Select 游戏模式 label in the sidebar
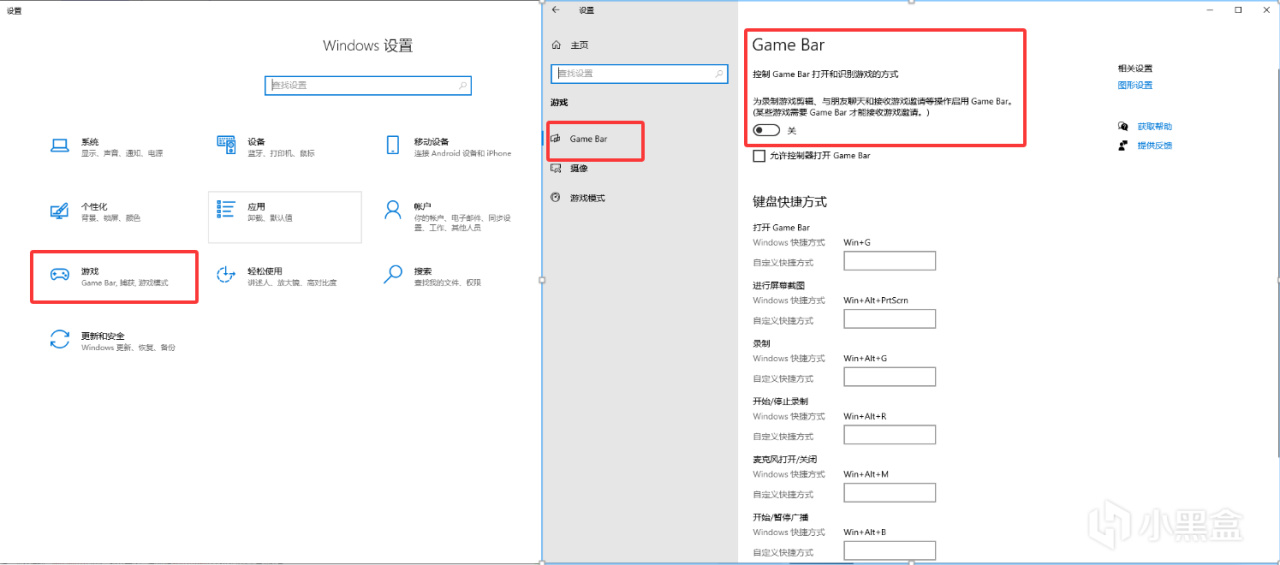Image resolution: width=1280 pixels, height=565 pixels. point(587,197)
